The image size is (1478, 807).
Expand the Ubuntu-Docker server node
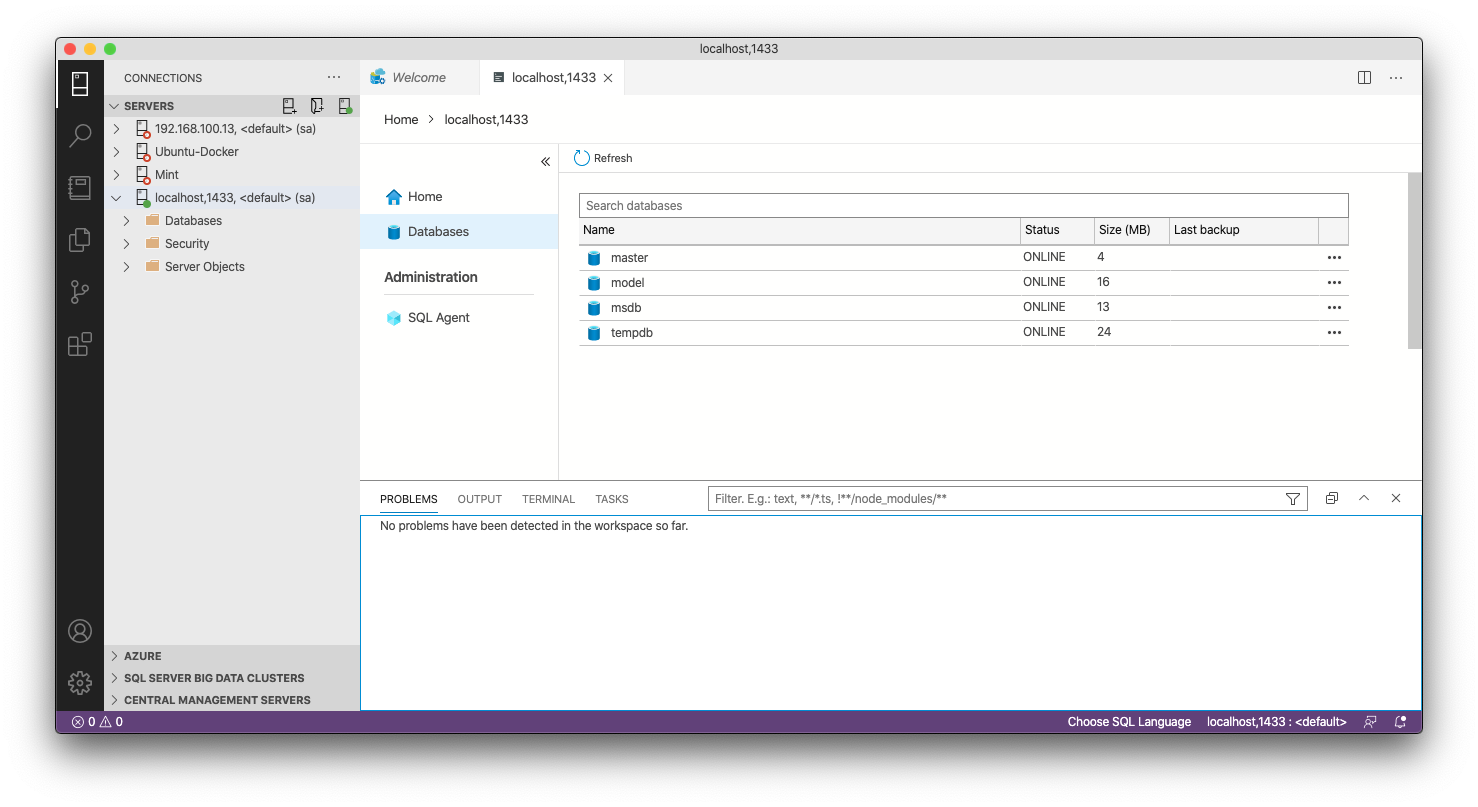116,152
